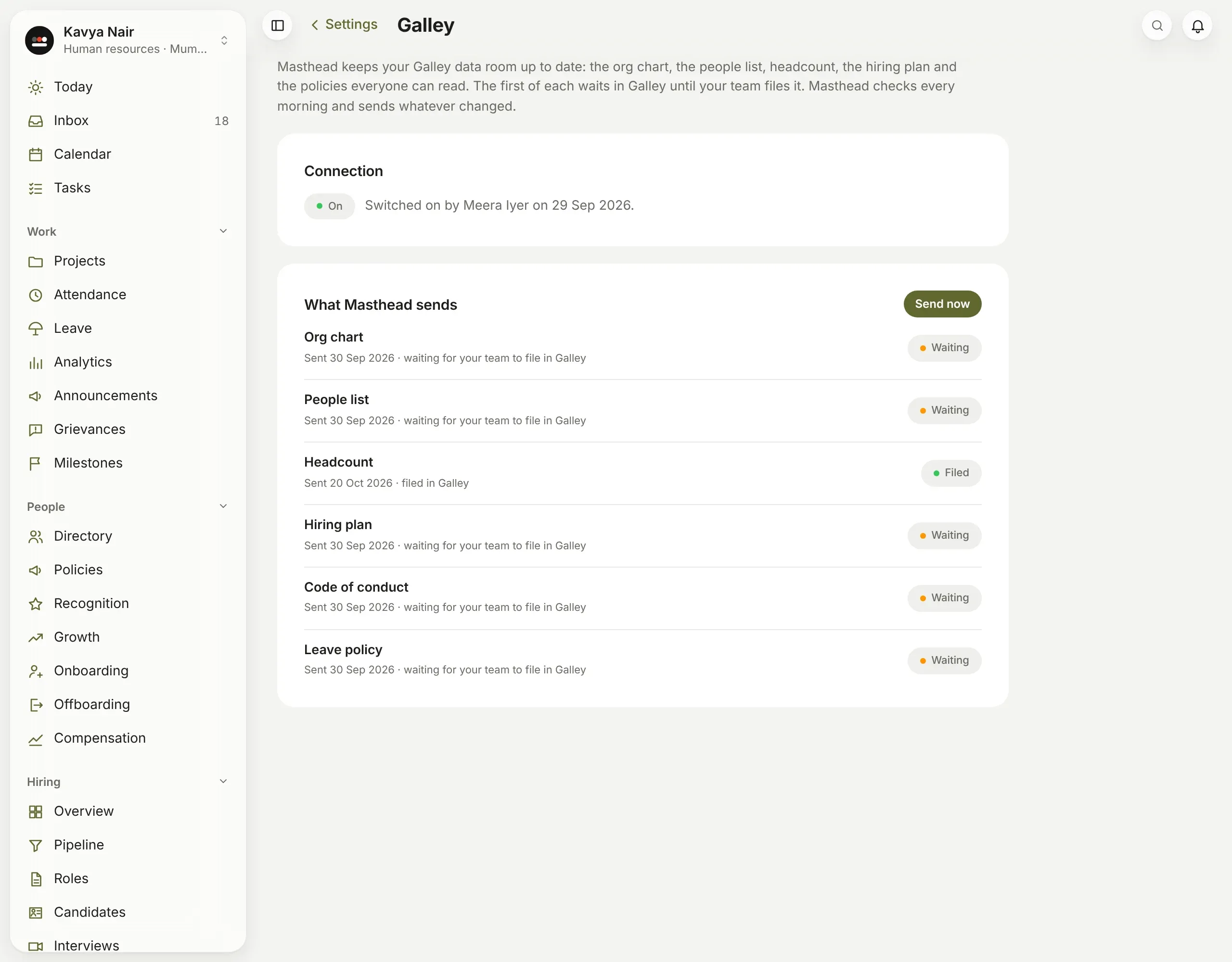Click the Connection heading
This screenshot has height=962, width=1232.
click(x=344, y=171)
